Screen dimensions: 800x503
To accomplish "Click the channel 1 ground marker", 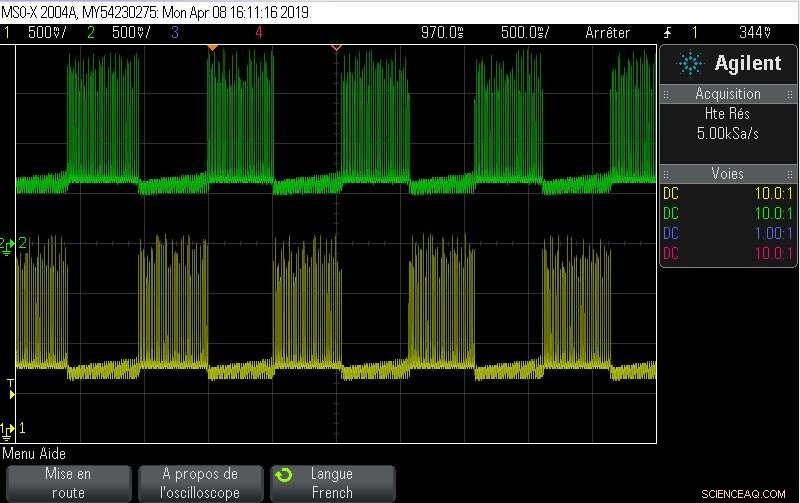I will pyautogui.click(x=7, y=429).
